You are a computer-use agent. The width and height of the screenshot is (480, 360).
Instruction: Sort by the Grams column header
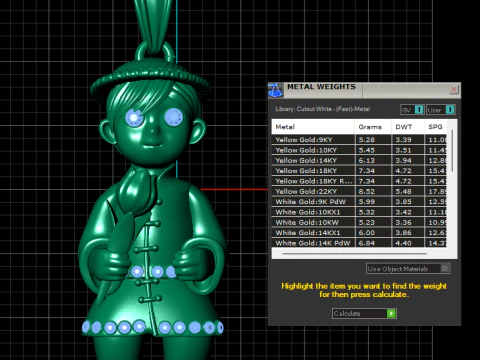click(x=373, y=127)
